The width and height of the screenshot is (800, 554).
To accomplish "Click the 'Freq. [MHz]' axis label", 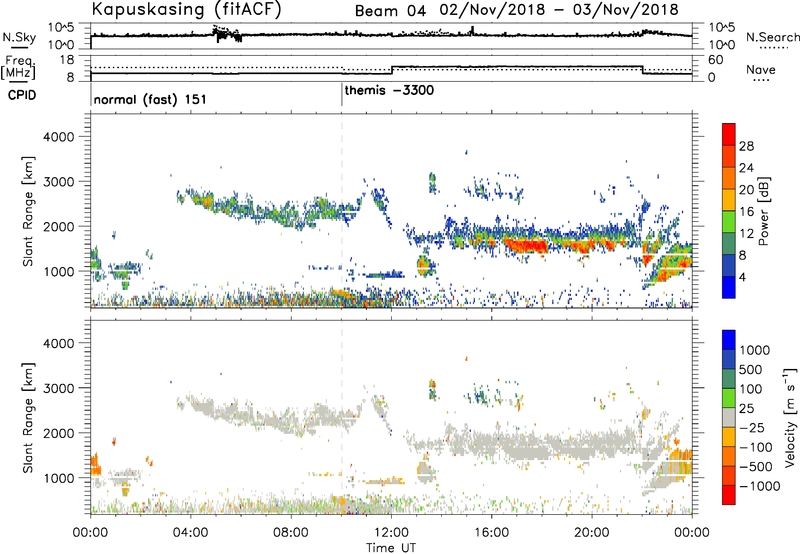I will click(18, 67).
